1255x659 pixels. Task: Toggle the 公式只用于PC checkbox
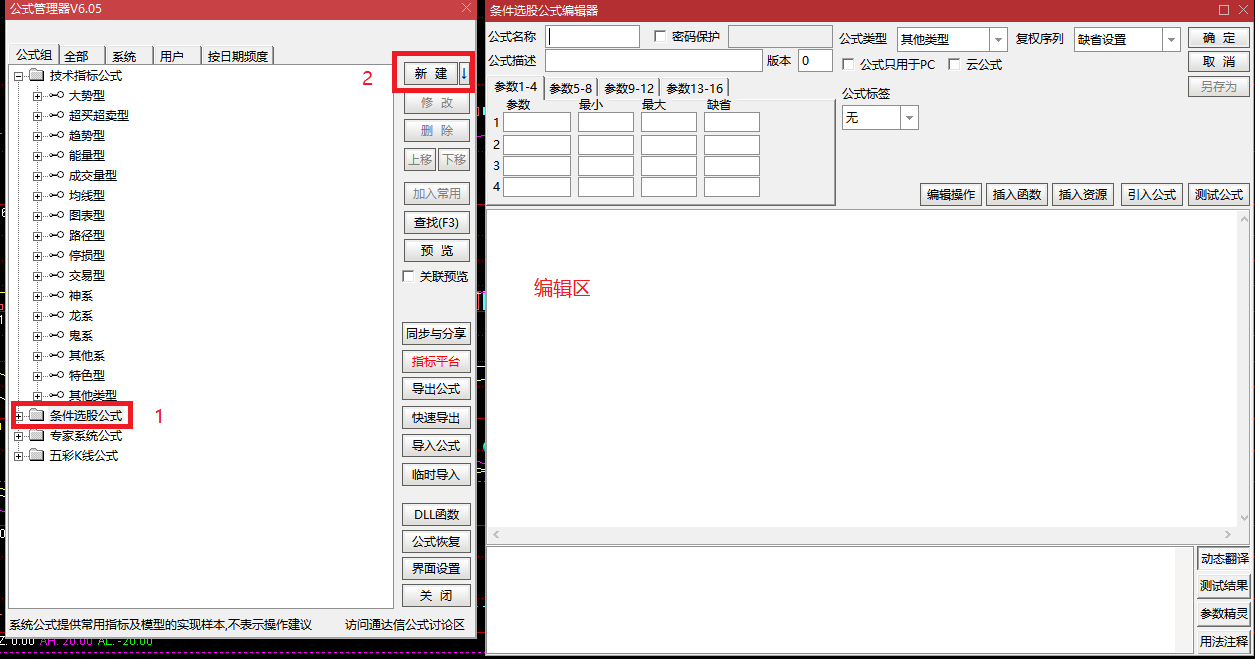[849, 65]
